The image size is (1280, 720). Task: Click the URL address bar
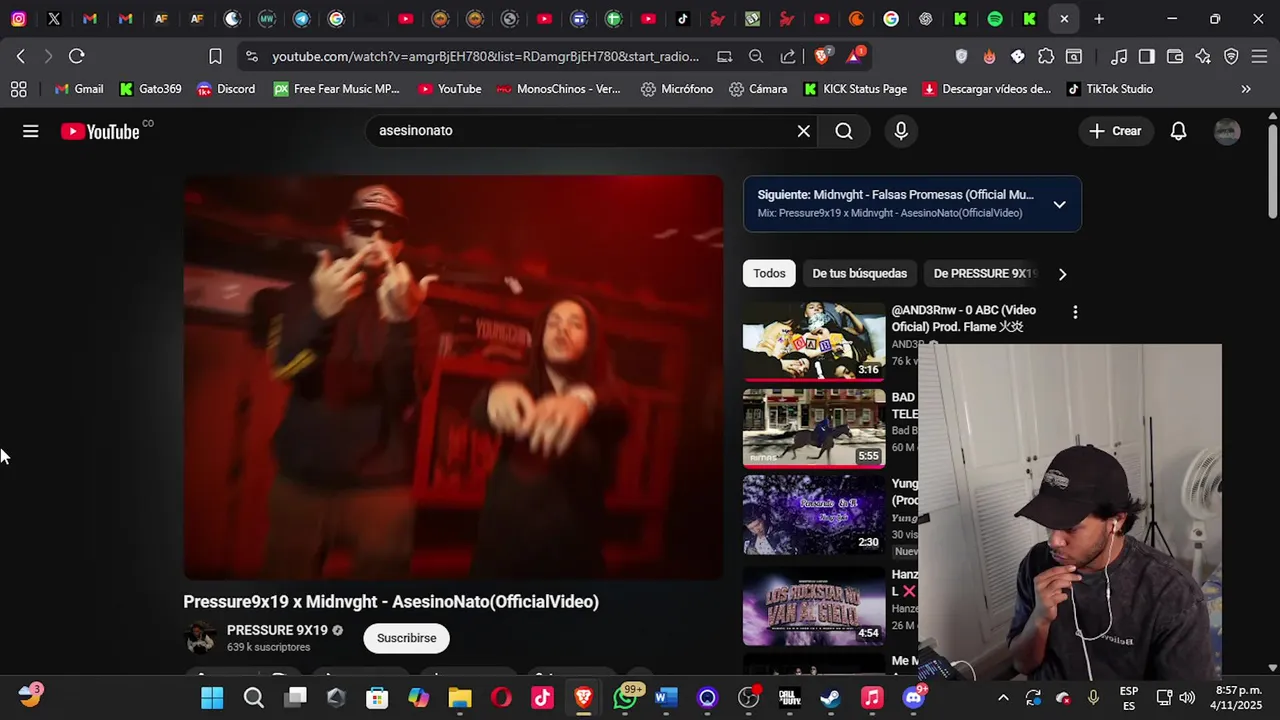click(485, 57)
